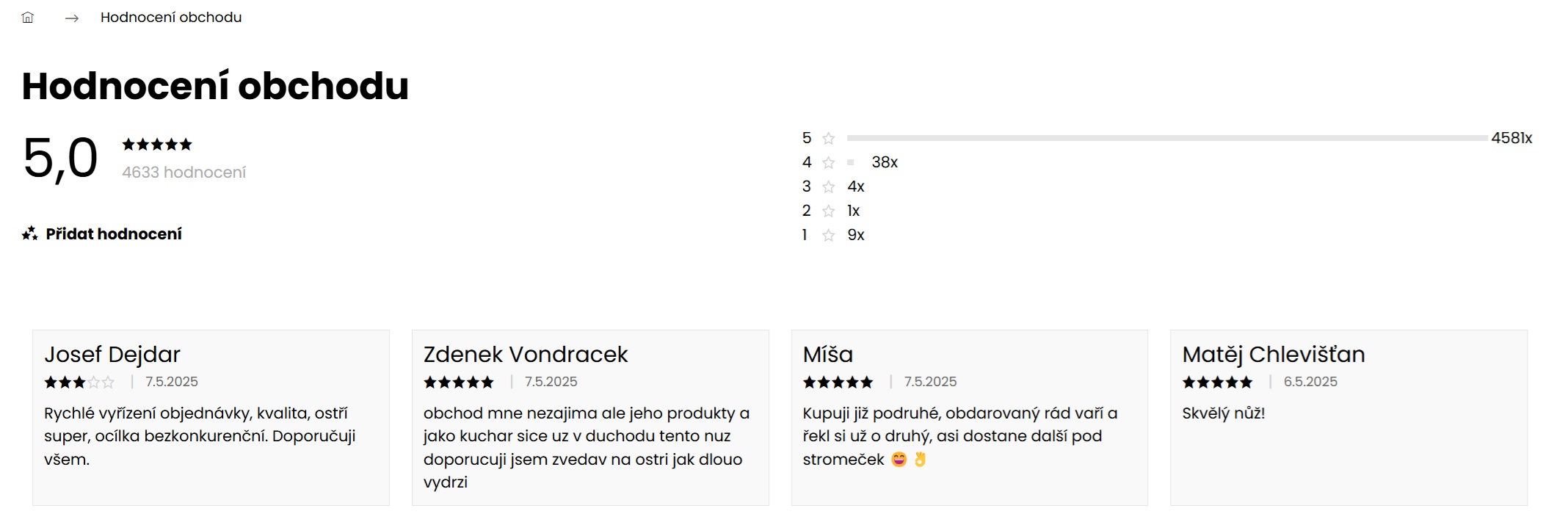Open Josef Dejdar's review card
Image resolution: width=1568 pixels, height=525 pixels.
click(x=211, y=418)
